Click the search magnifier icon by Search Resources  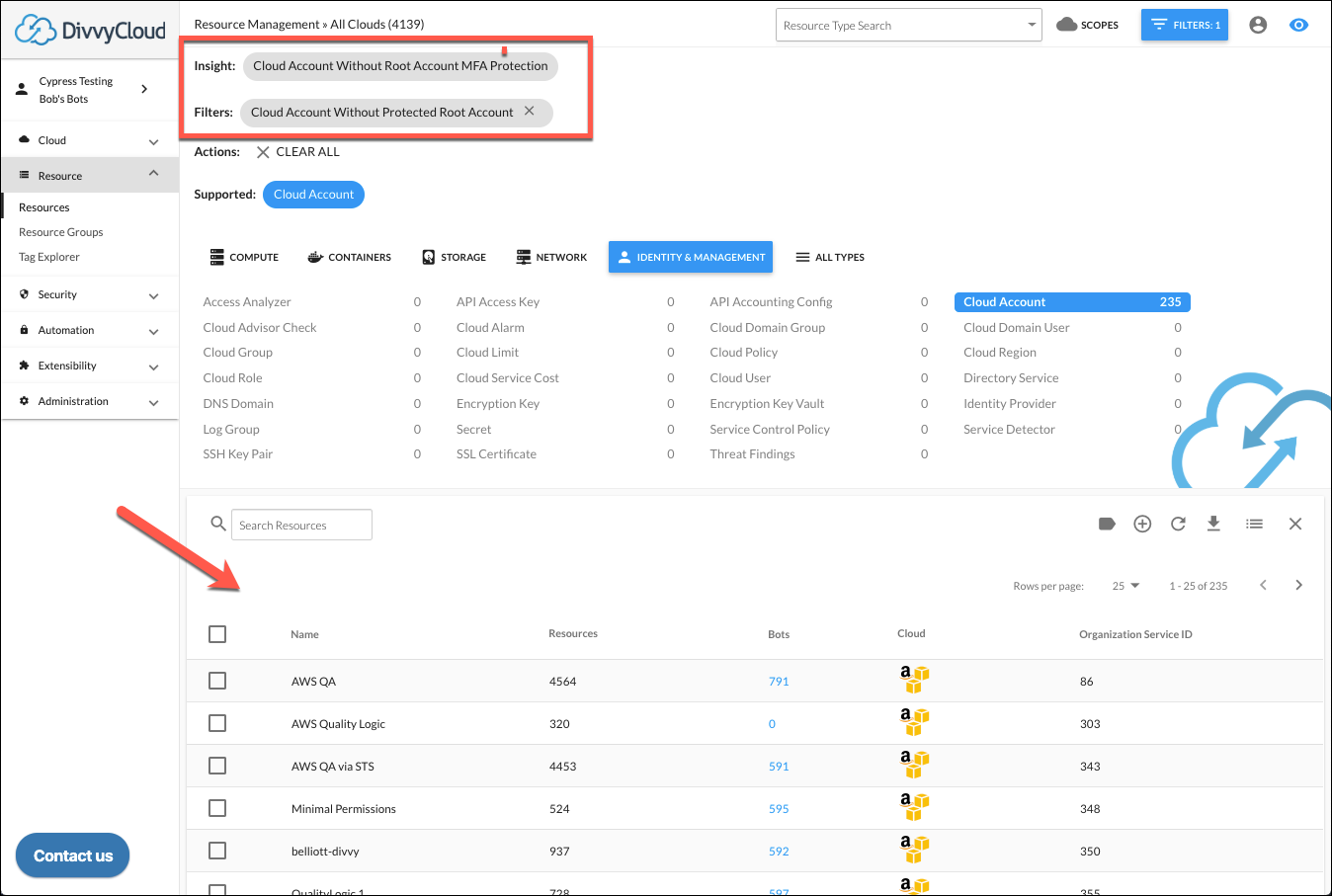[218, 524]
